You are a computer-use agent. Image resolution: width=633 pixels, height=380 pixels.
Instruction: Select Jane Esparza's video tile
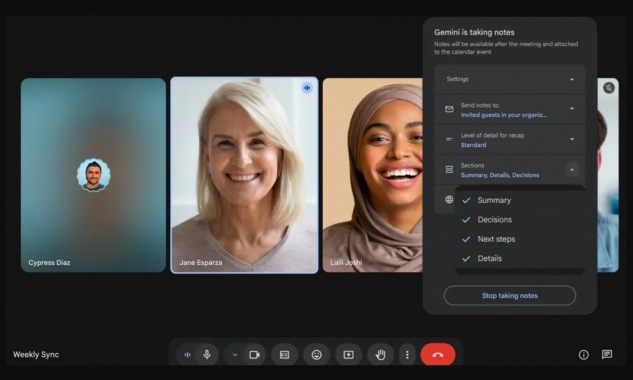point(244,175)
